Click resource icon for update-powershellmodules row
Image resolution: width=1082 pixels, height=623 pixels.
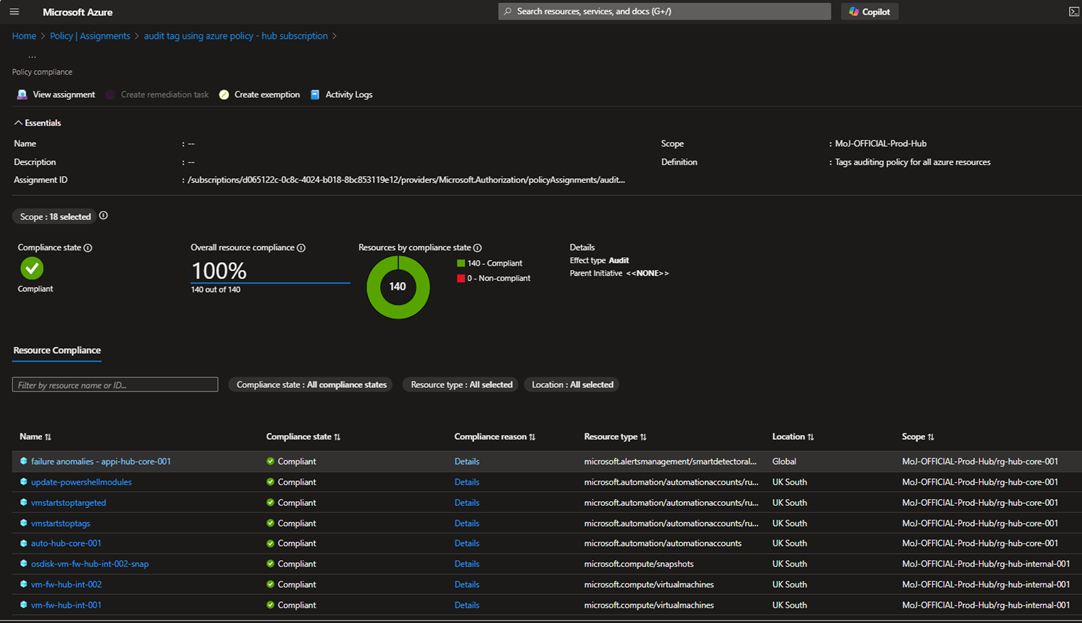point(23,482)
